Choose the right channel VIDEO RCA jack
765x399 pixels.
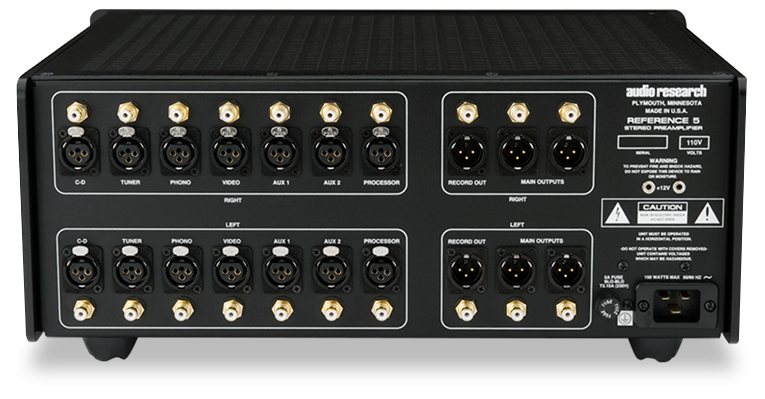pyautogui.click(x=229, y=112)
